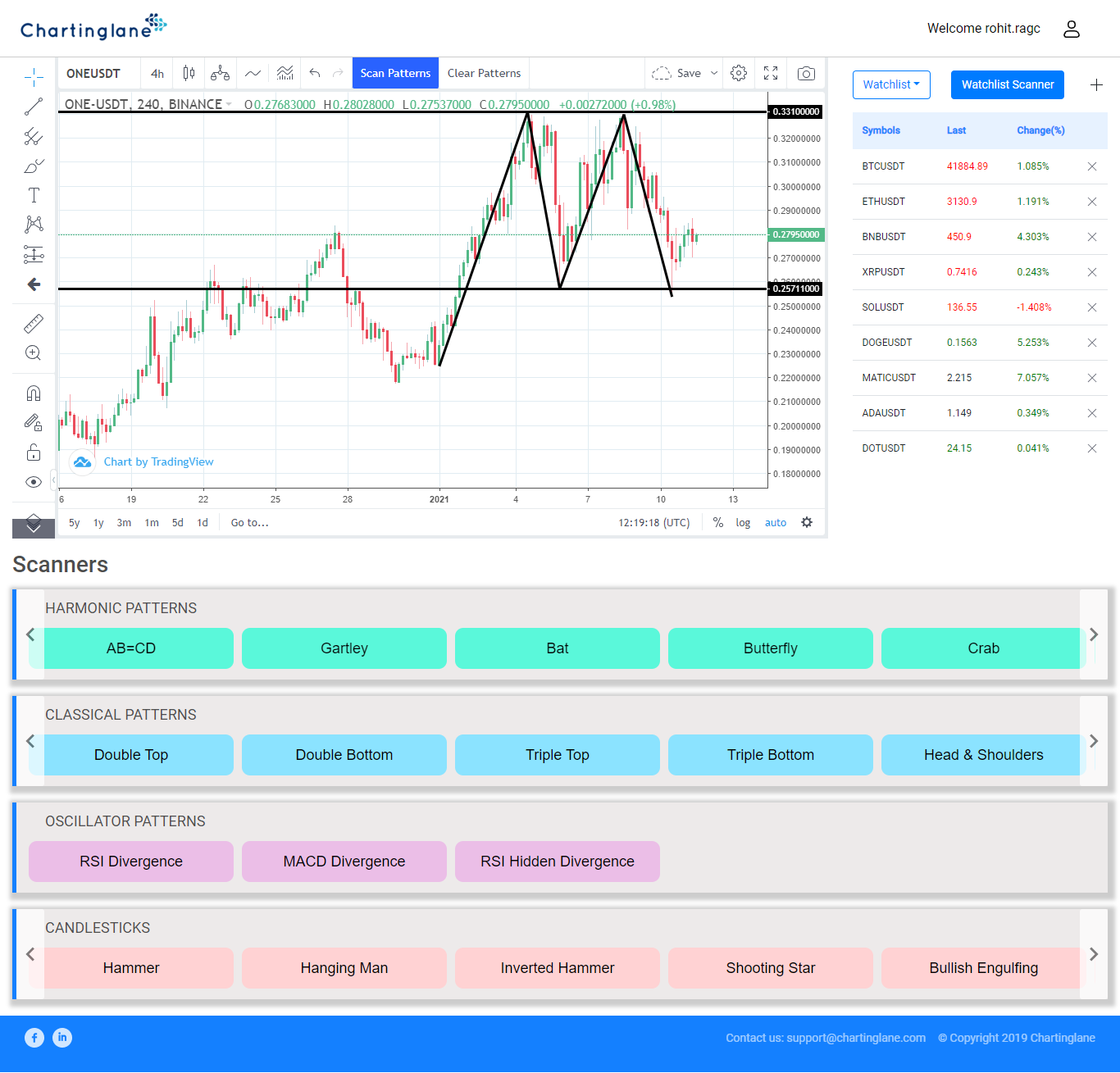This screenshot has width=1120, height=1073.
Task: Expand the symbol legend arrow
Action: pyautogui.click(x=229, y=104)
